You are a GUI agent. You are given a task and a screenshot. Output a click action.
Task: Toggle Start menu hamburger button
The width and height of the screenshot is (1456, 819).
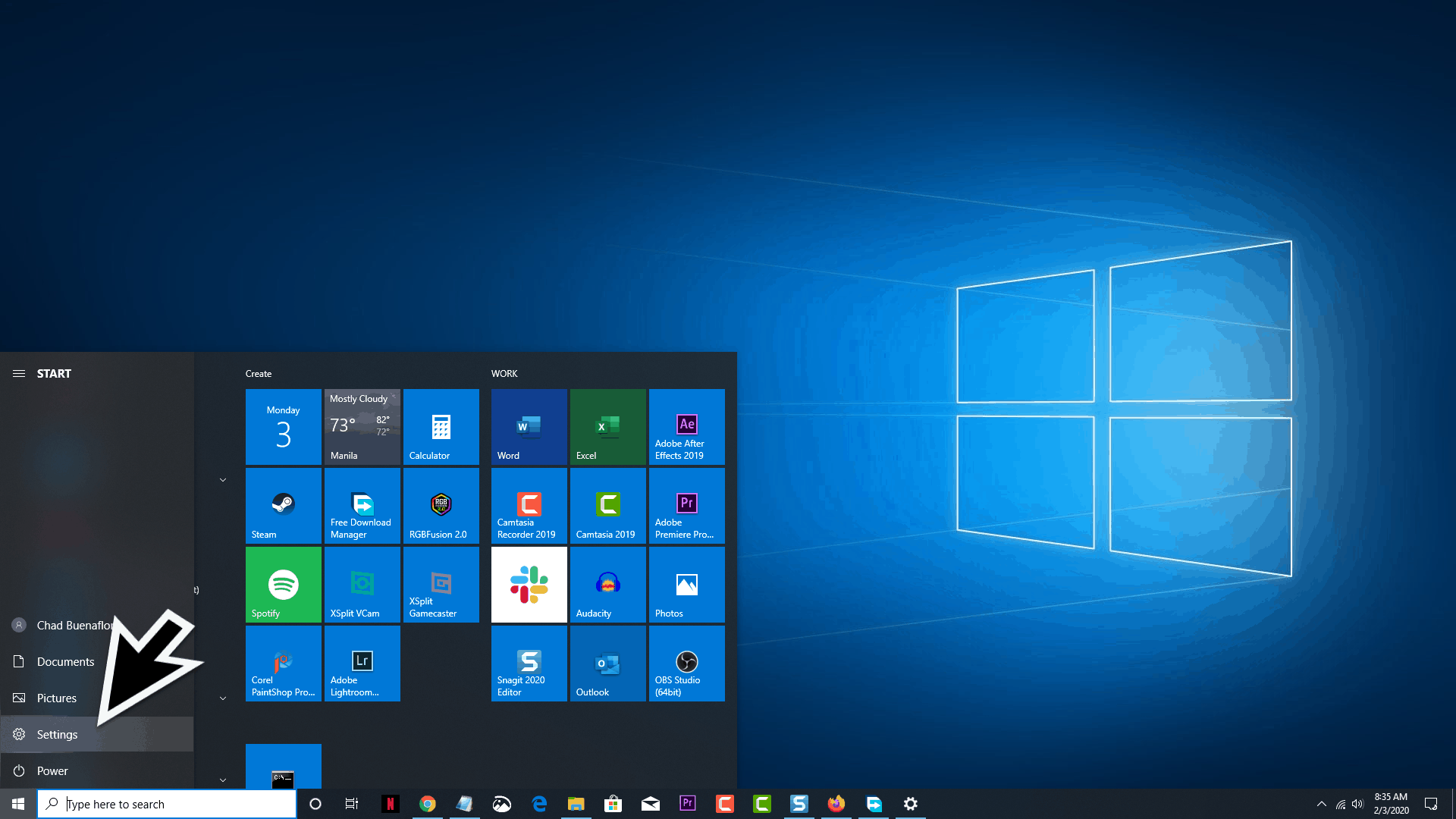19,373
